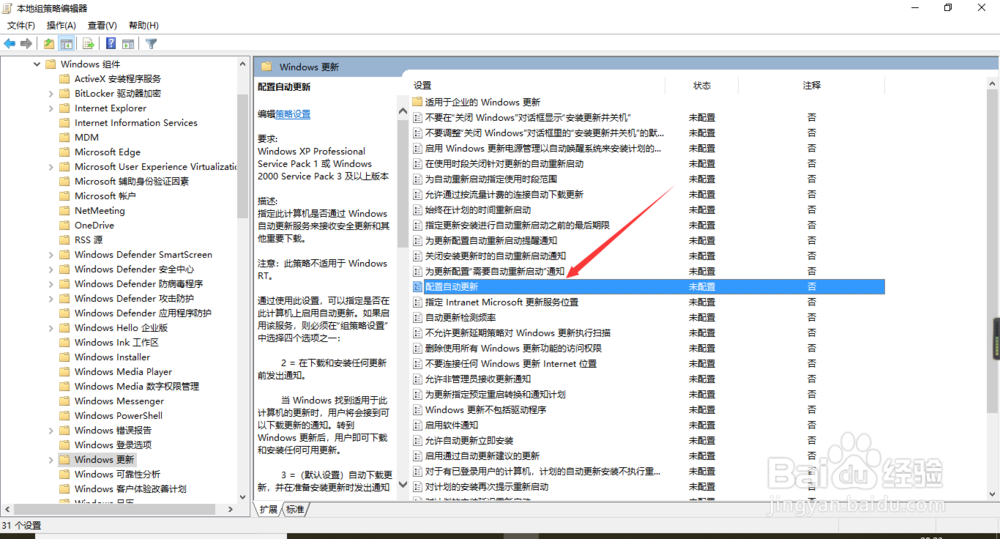The height and width of the screenshot is (539, 1000).
Task: Select Windows 登录选项 in tree
Action: (x=113, y=445)
